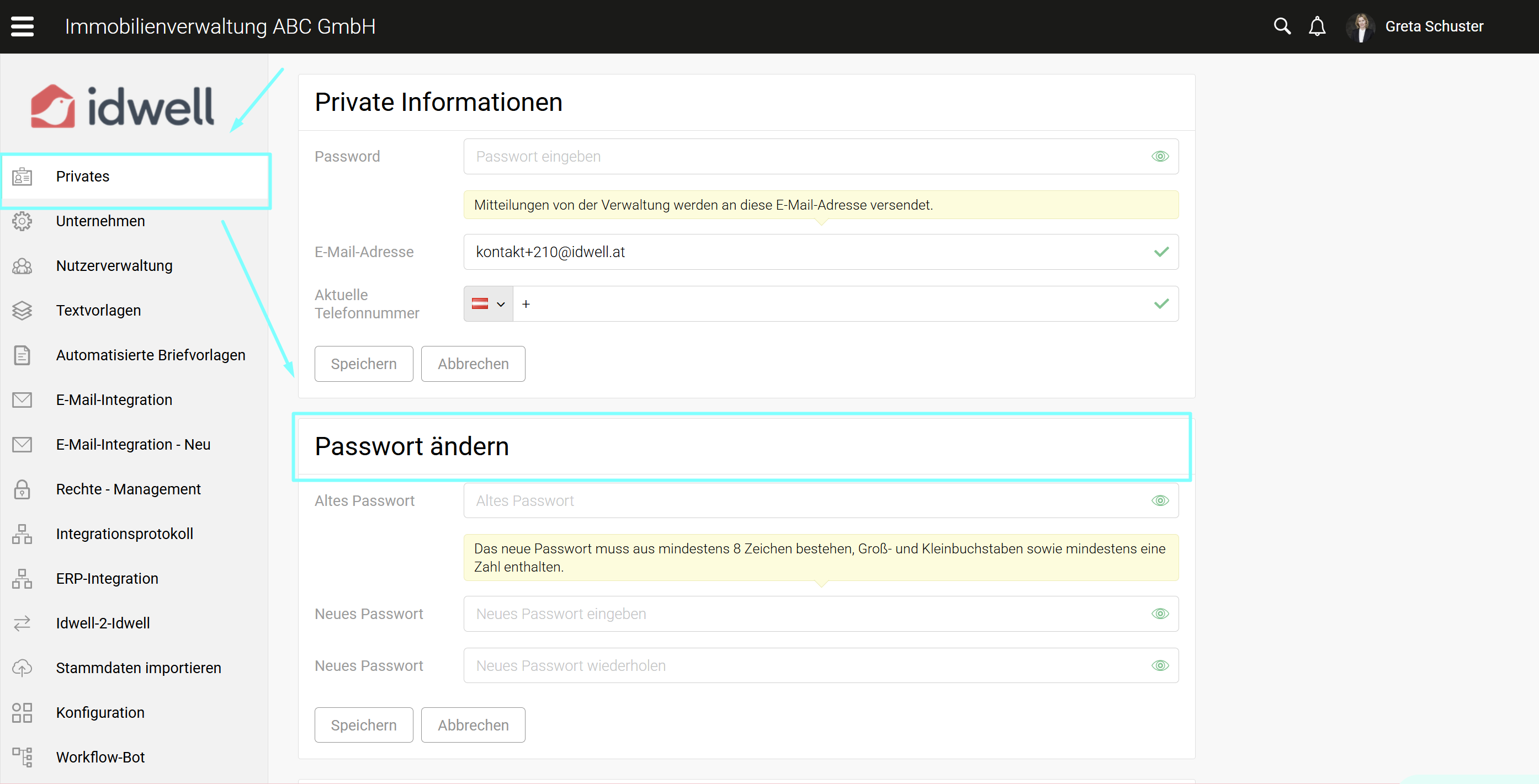The height and width of the screenshot is (784, 1539).
Task: Click the Workflow-Bot sidebar icon
Action: pos(22,757)
